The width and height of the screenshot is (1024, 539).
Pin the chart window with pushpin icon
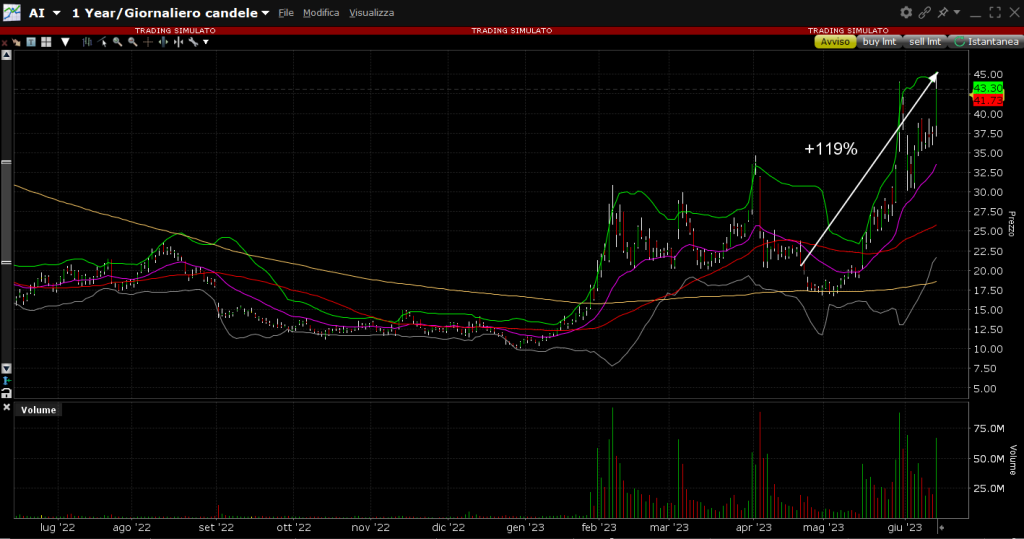coord(943,12)
